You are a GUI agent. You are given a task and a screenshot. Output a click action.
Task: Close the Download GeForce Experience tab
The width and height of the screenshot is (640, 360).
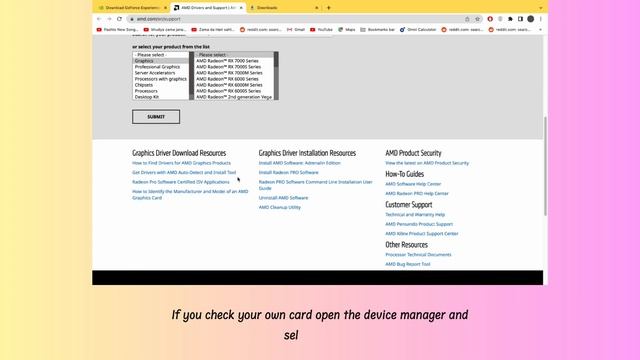165,8
